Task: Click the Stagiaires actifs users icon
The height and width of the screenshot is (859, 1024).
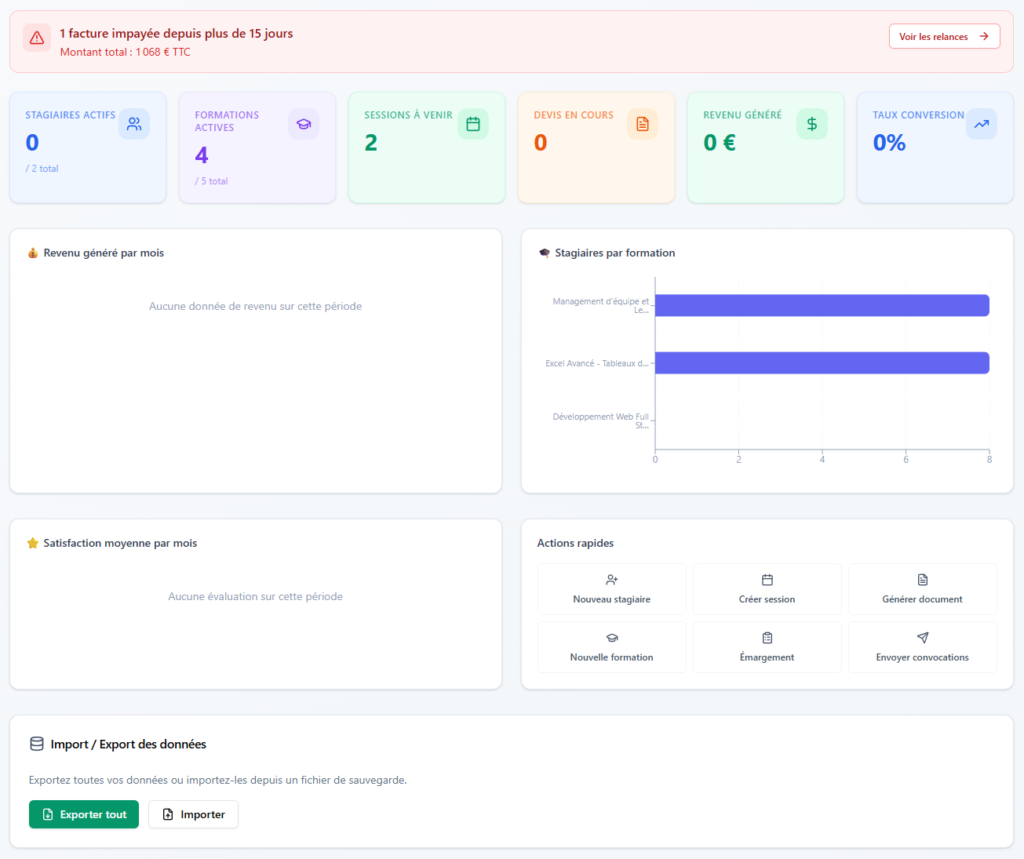Action: click(134, 124)
